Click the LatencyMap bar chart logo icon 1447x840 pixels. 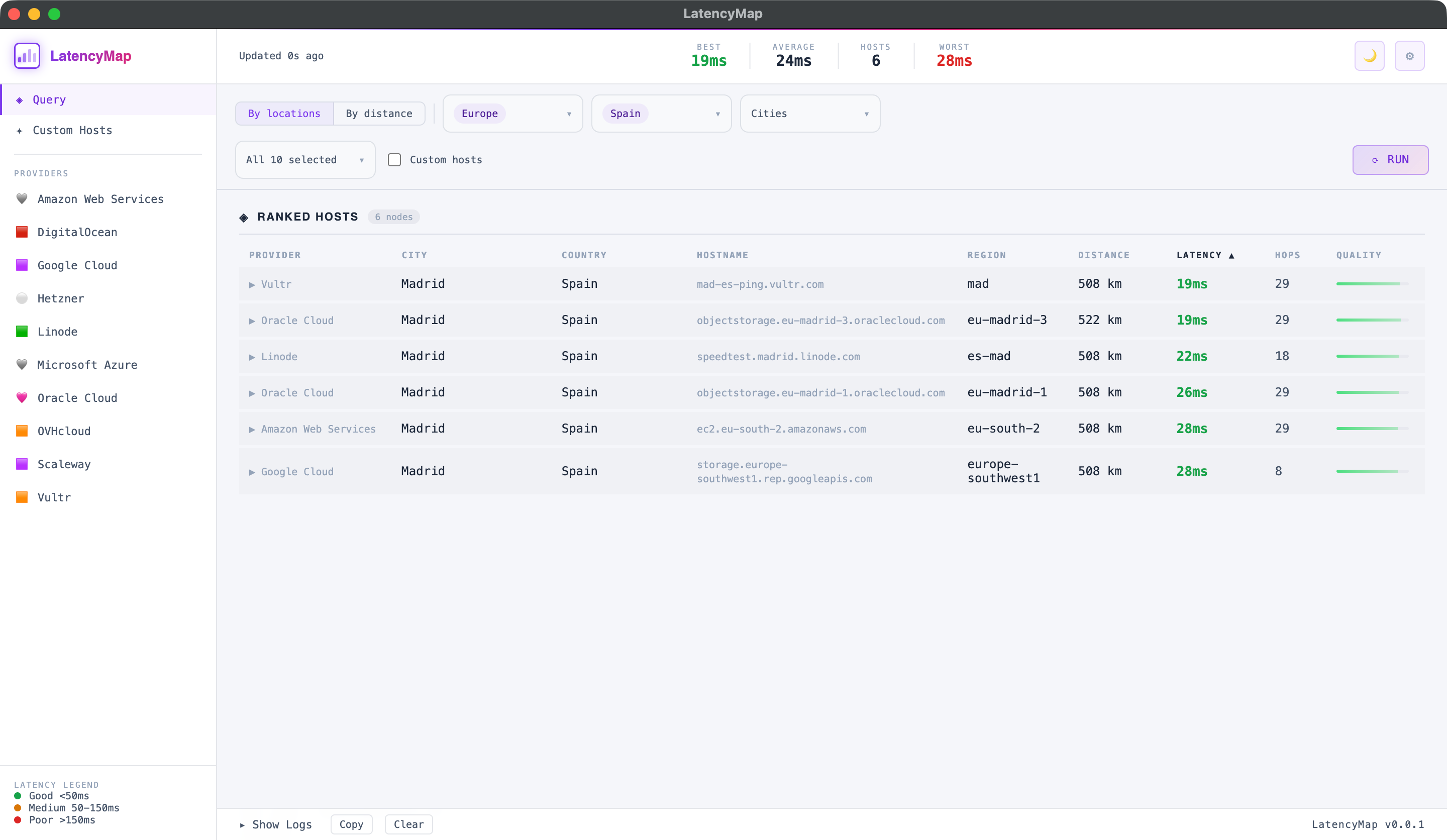27,56
